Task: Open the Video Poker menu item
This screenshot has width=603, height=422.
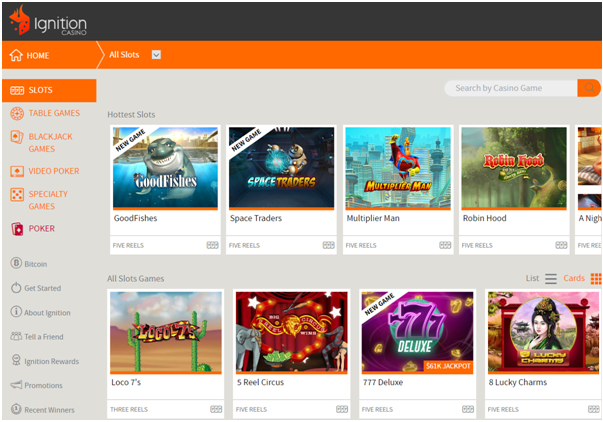Action: click(54, 171)
